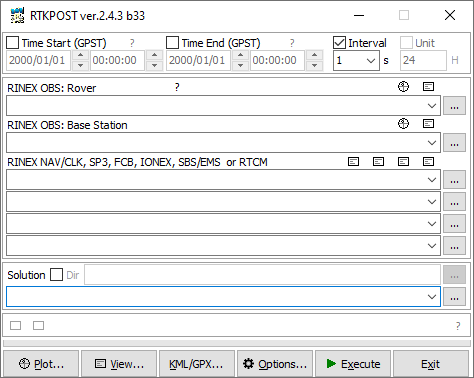Close the RTKPOST window

(x=450, y=15)
